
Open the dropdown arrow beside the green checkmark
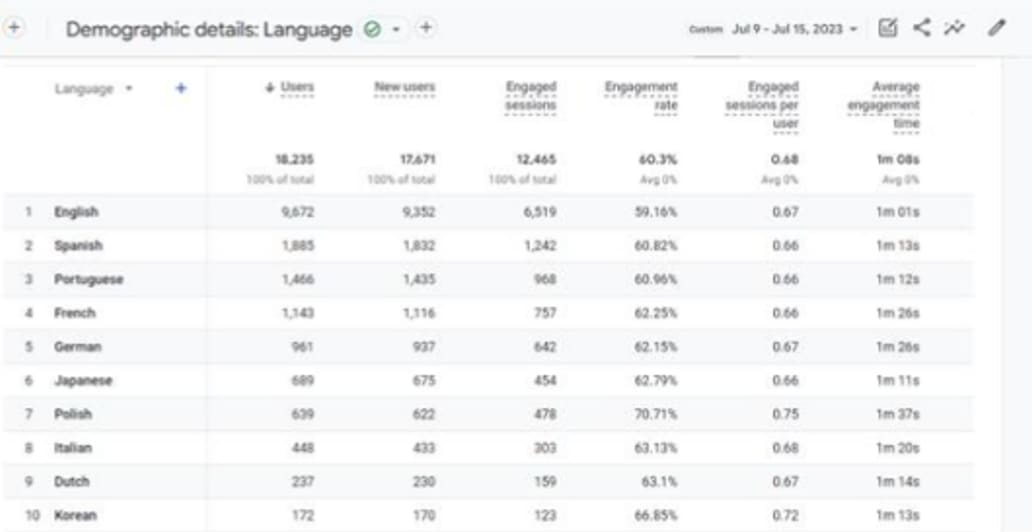396,29
